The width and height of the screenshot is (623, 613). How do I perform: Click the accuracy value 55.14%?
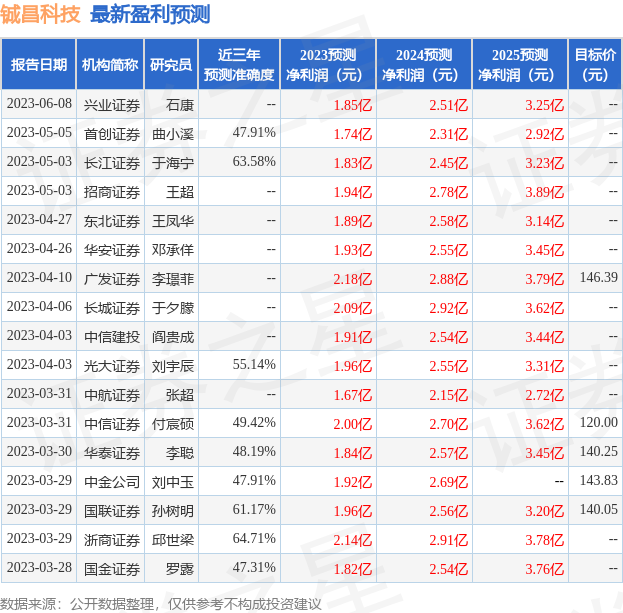click(254, 365)
